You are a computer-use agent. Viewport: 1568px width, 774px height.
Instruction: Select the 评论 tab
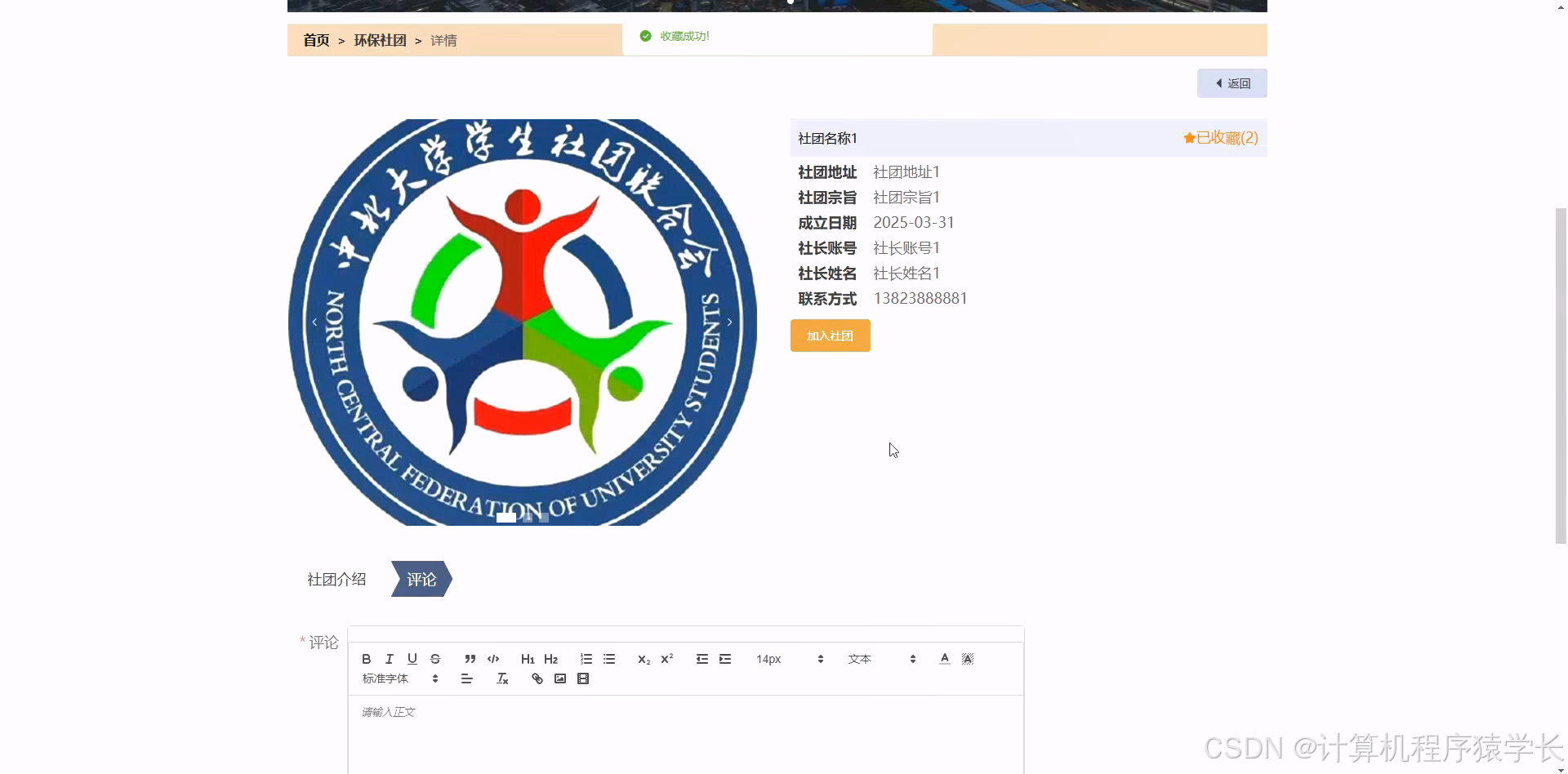click(421, 579)
